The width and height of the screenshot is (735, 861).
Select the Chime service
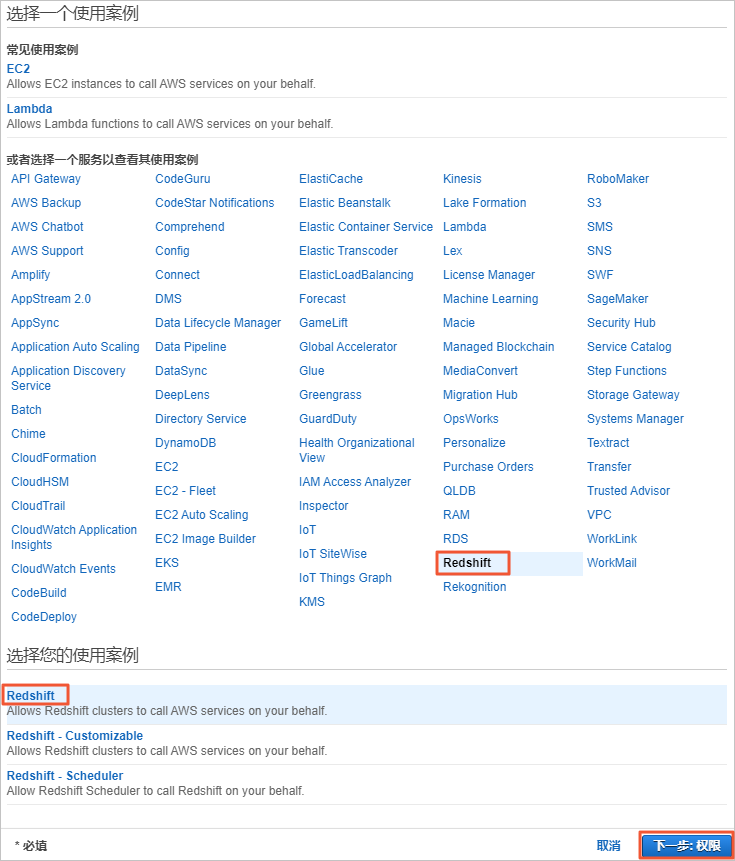29,434
